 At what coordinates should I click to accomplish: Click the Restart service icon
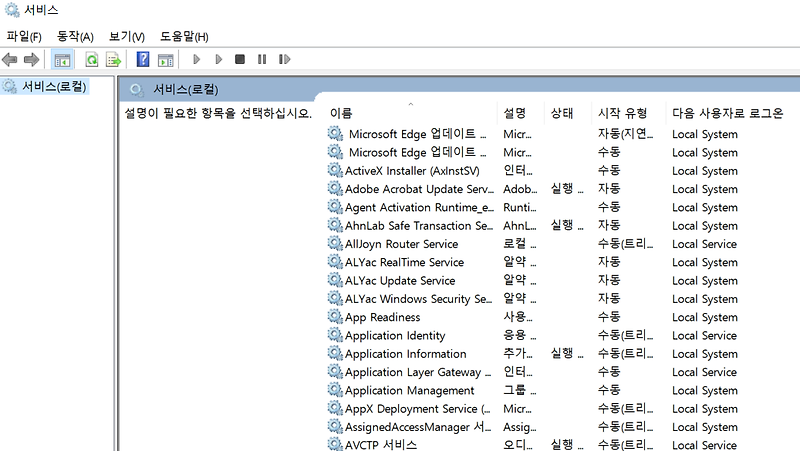click(284, 59)
